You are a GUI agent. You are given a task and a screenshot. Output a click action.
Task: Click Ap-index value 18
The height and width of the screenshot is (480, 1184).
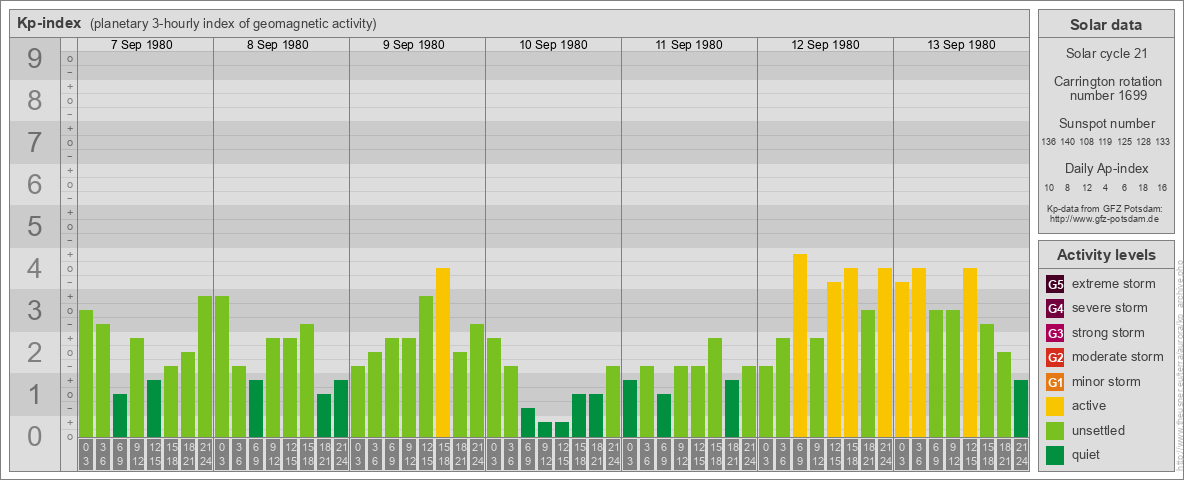click(x=1143, y=187)
